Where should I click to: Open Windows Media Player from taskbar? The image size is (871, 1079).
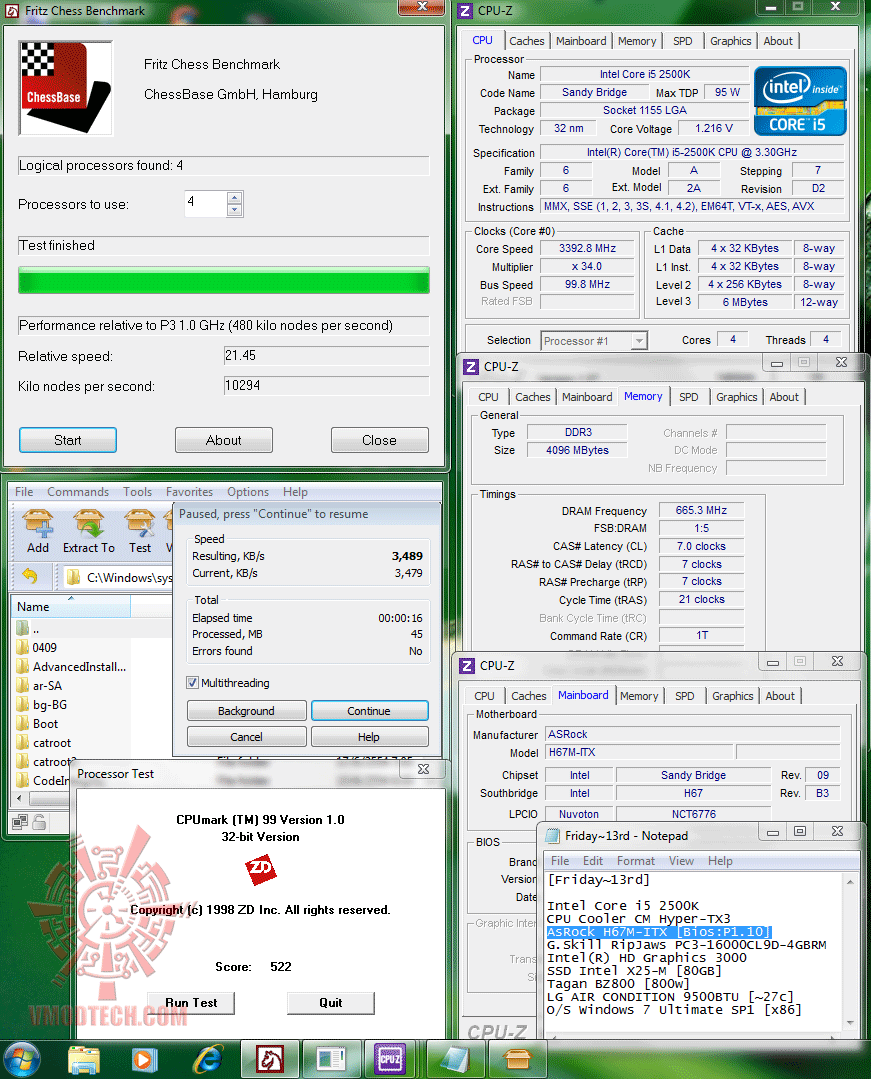(x=144, y=1060)
